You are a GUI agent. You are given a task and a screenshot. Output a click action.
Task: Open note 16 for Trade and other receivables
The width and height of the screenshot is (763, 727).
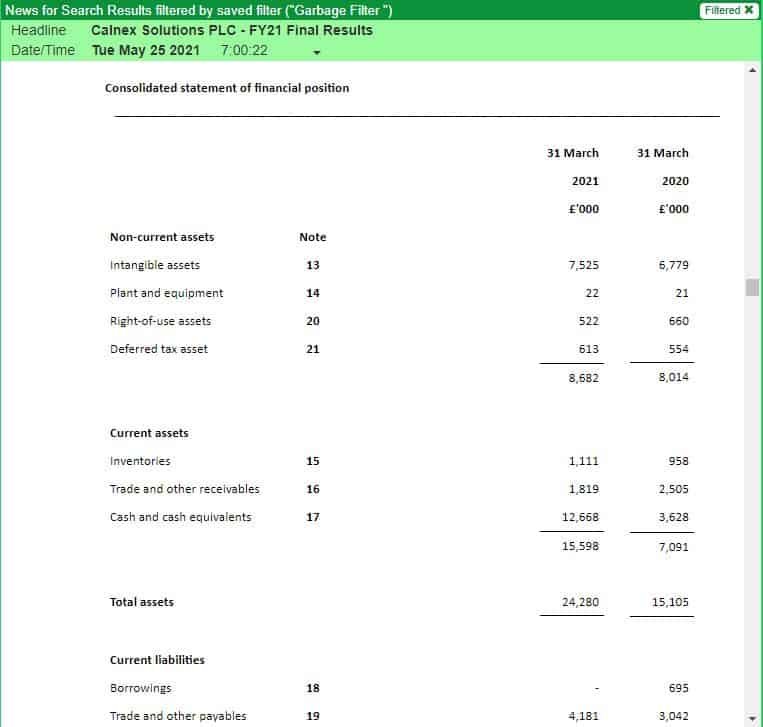312,489
